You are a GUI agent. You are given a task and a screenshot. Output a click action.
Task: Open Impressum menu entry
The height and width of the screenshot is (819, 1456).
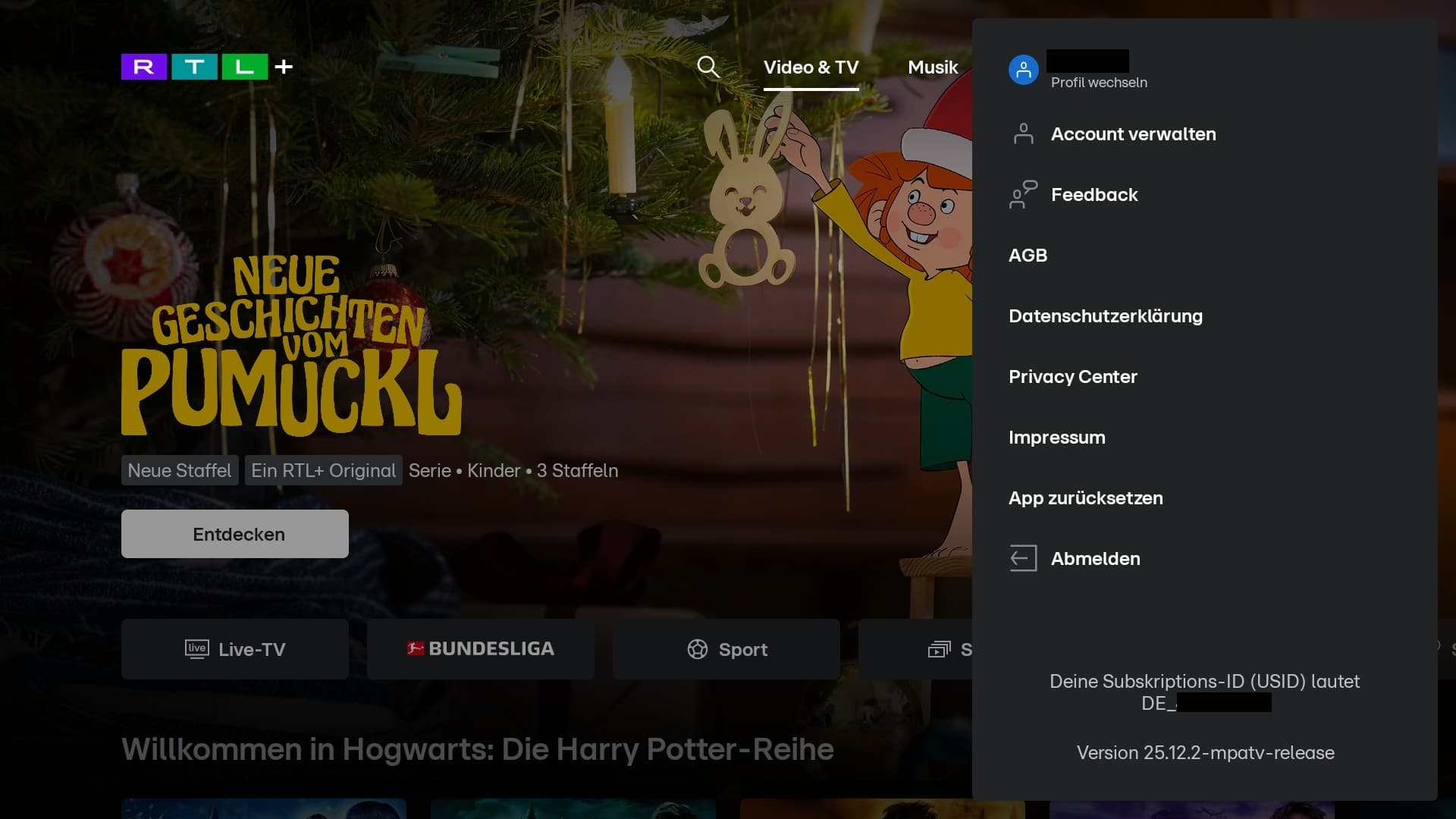tap(1056, 438)
